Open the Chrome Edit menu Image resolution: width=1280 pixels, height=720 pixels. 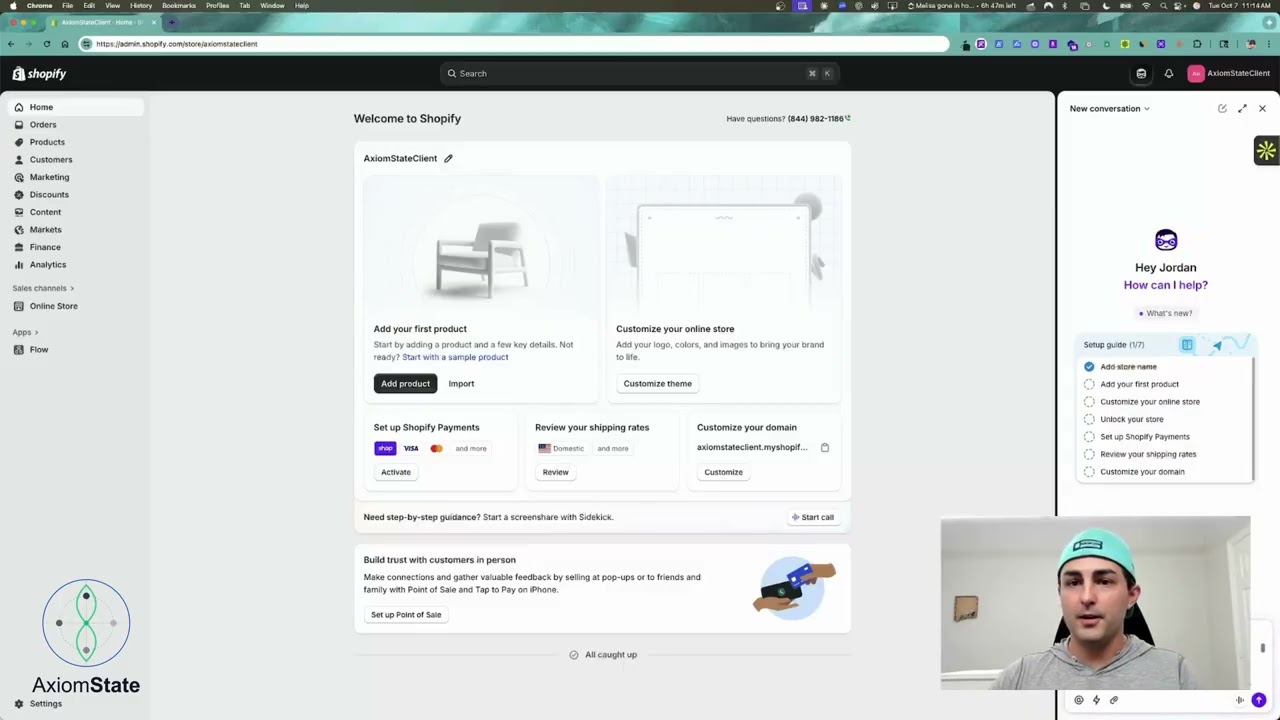point(89,5)
